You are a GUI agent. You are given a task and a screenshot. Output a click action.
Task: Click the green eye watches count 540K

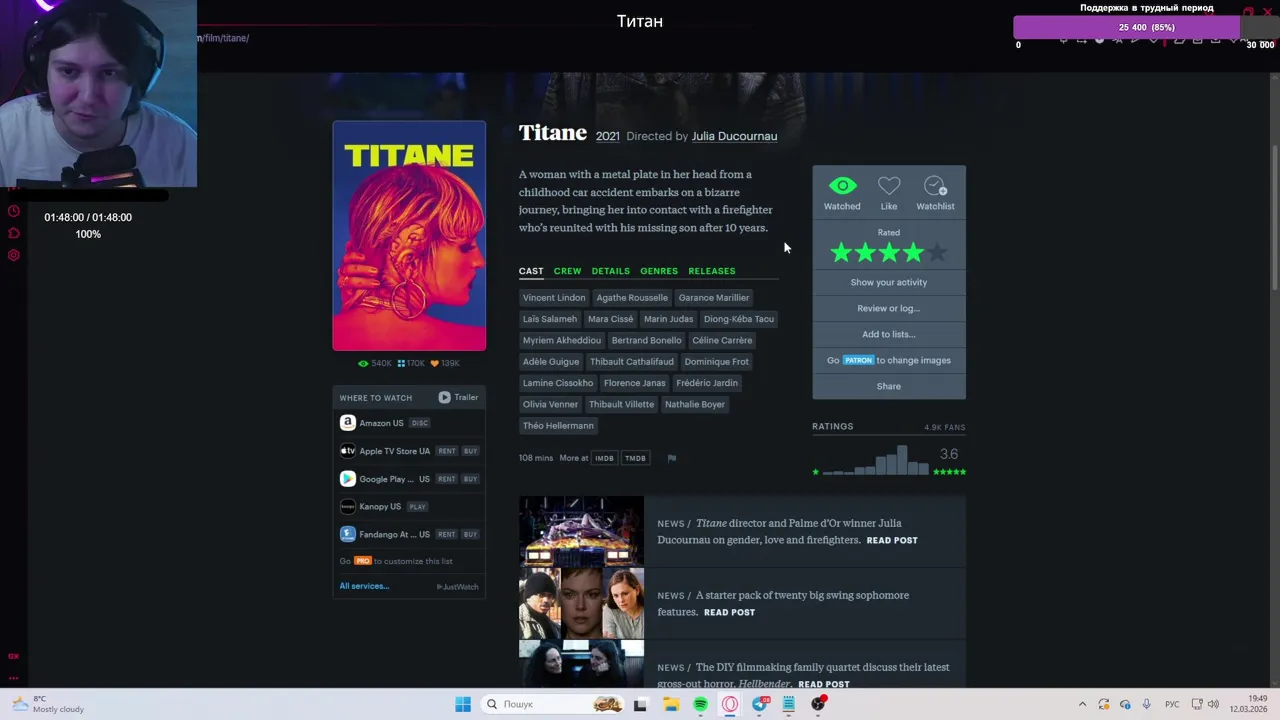click(375, 363)
